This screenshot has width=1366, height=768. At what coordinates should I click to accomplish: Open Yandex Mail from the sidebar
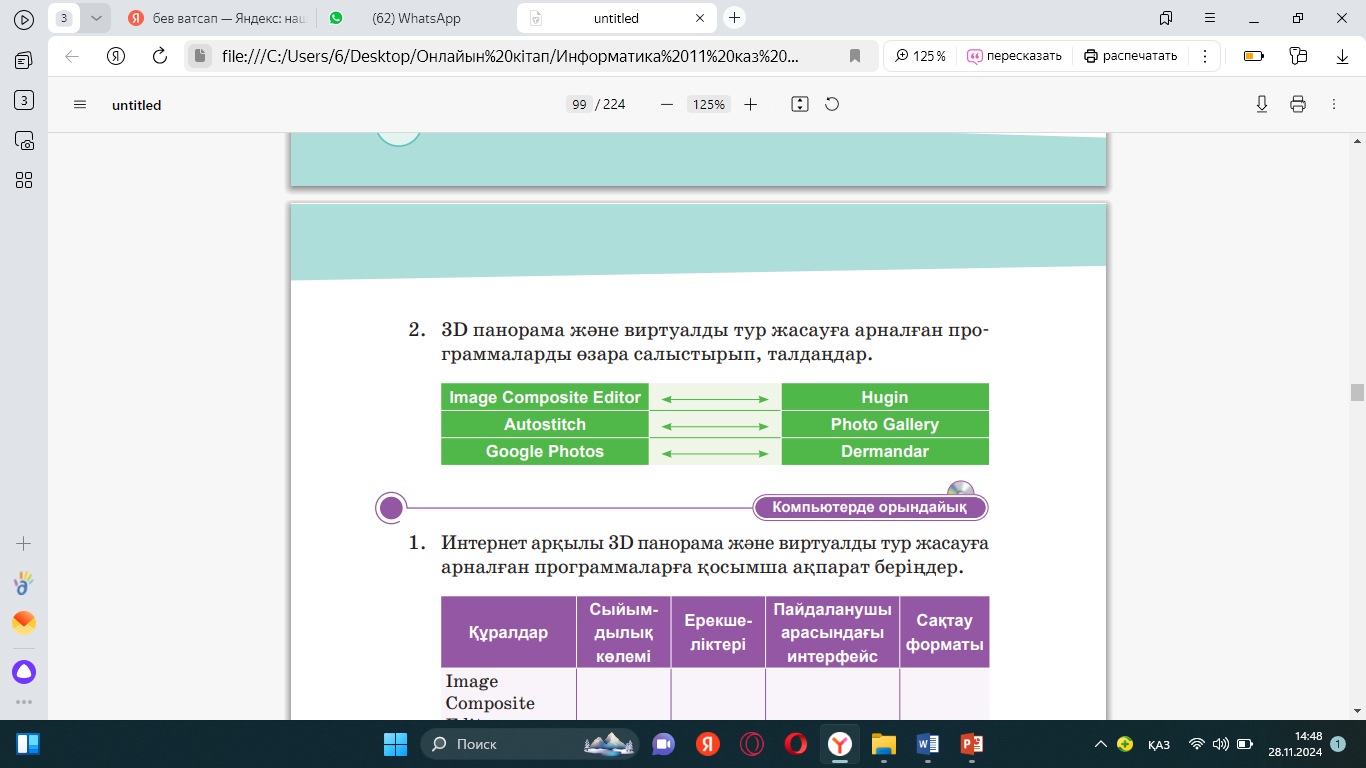coord(24,622)
